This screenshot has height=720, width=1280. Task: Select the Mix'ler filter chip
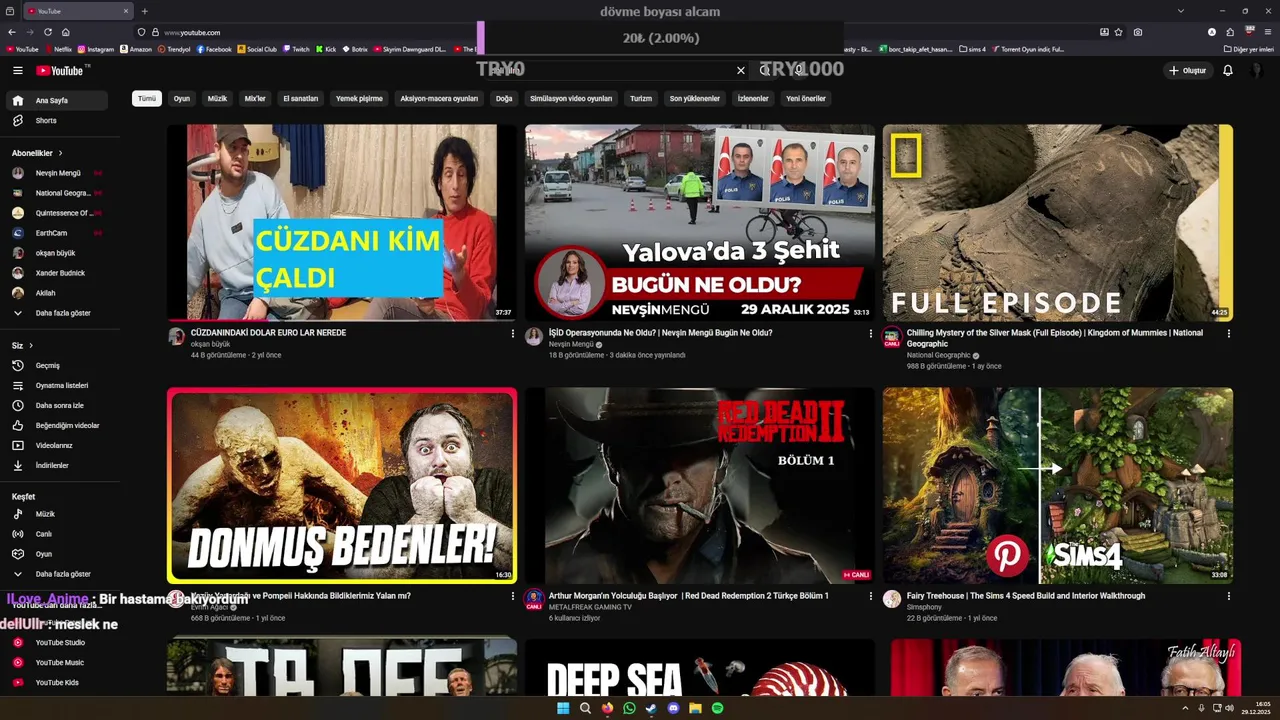click(255, 99)
